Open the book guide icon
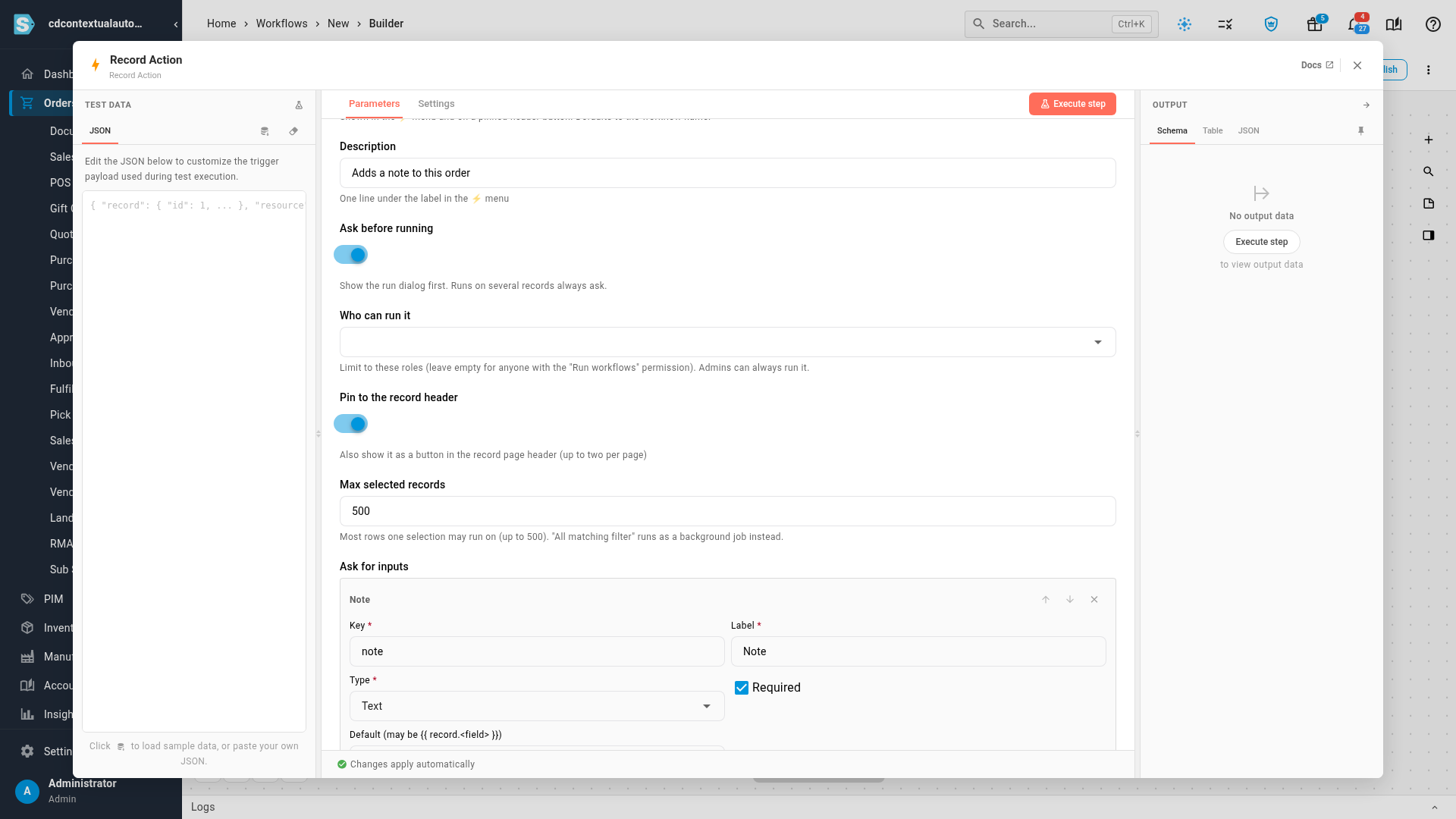Image resolution: width=1456 pixels, height=819 pixels. (1394, 24)
